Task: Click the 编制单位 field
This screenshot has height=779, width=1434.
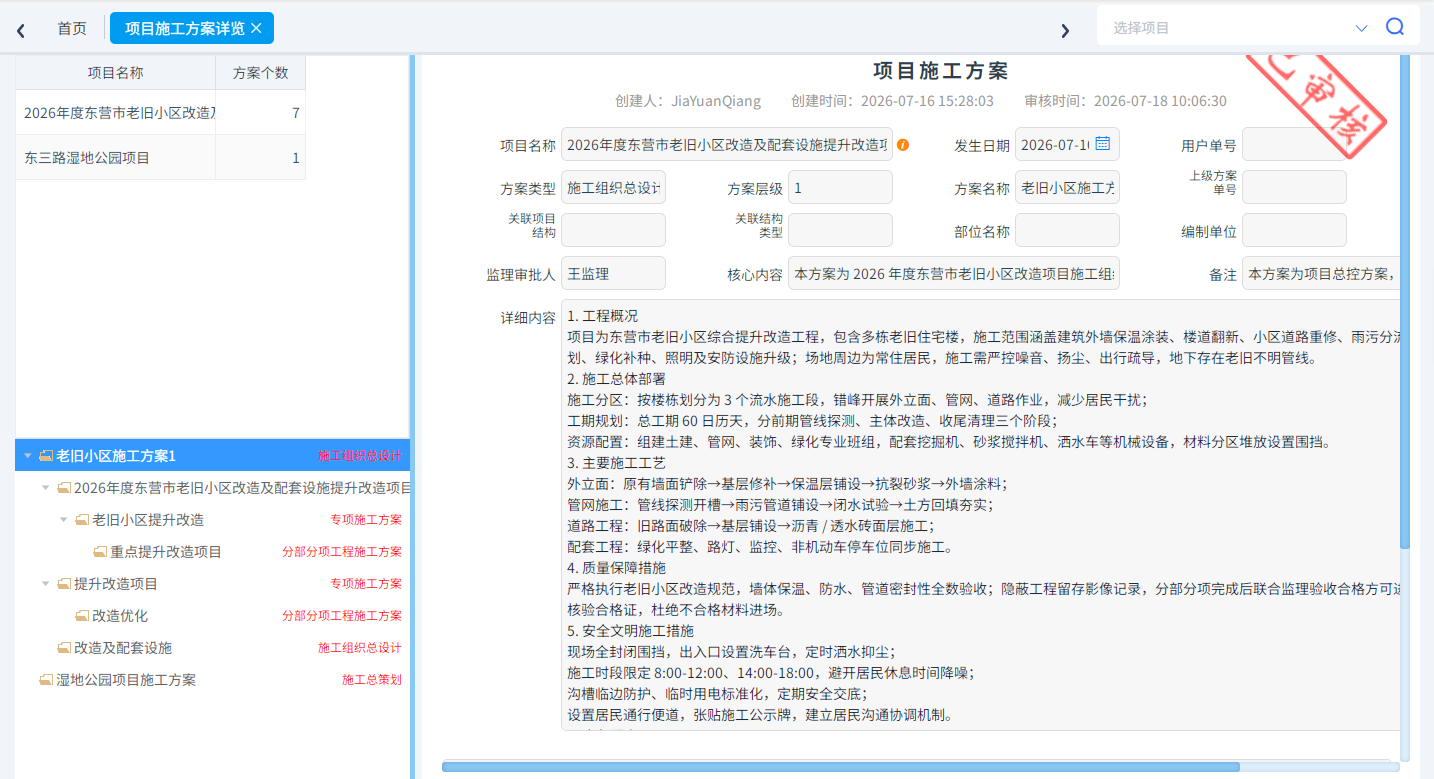Action: coord(1294,230)
